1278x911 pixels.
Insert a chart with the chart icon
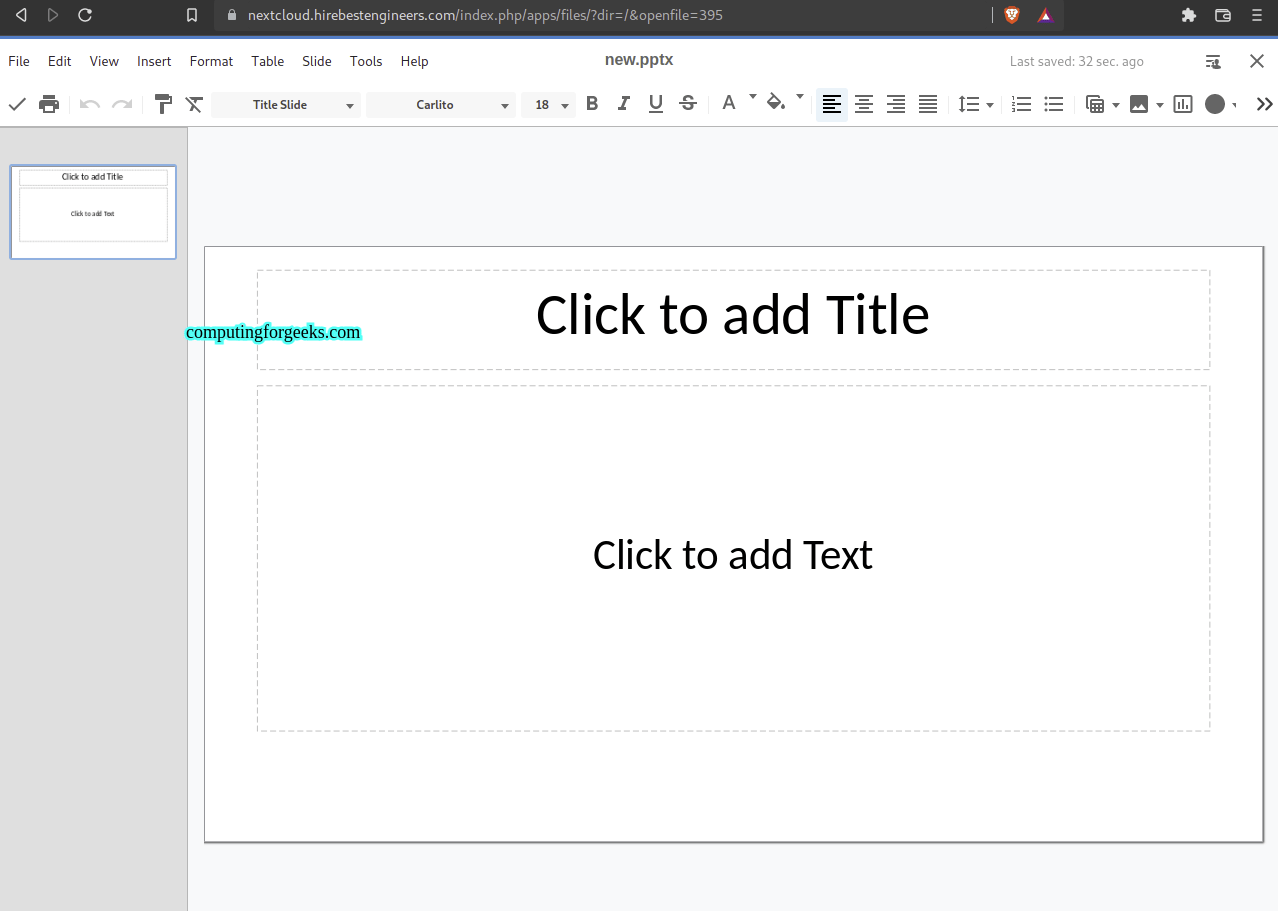(x=1182, y=104)
